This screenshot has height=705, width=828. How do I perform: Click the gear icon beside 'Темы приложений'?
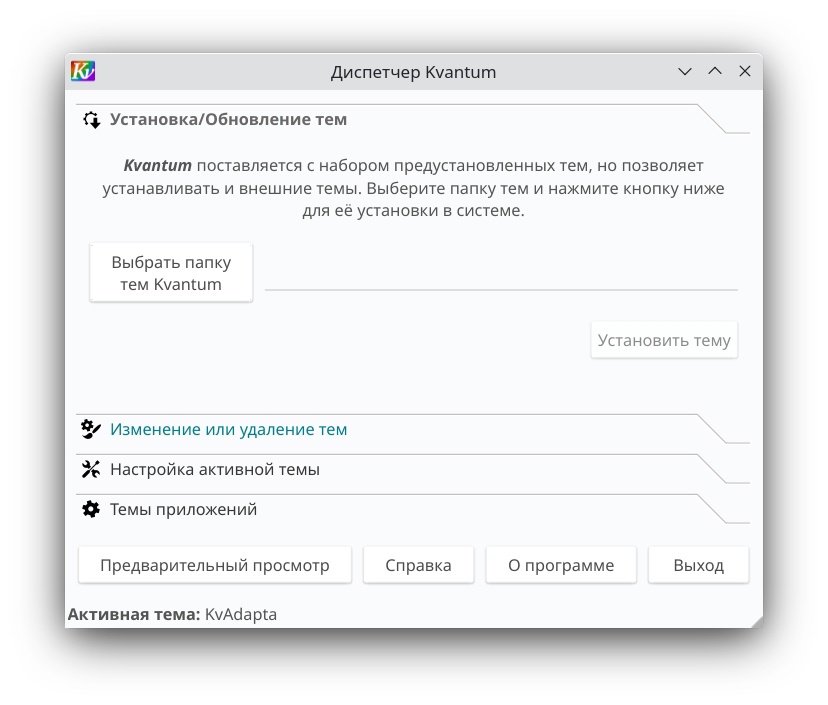91,510
